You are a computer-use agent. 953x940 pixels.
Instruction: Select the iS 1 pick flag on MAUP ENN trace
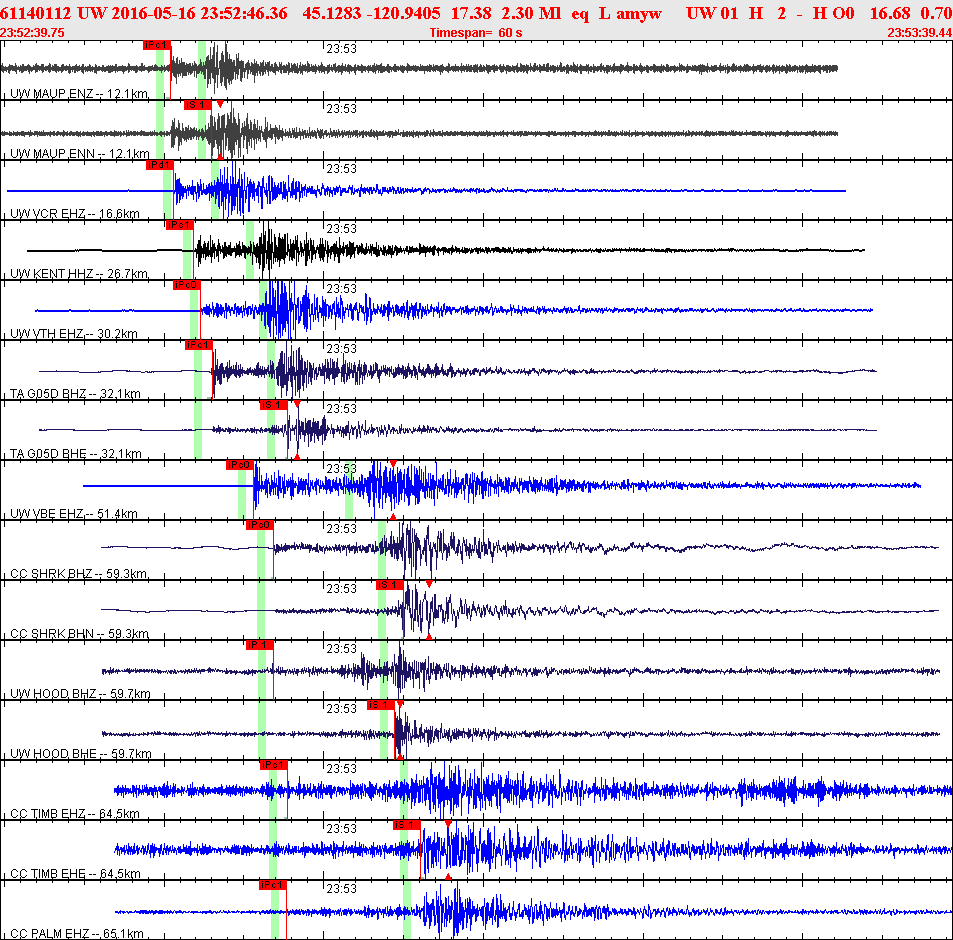(198, 105)
